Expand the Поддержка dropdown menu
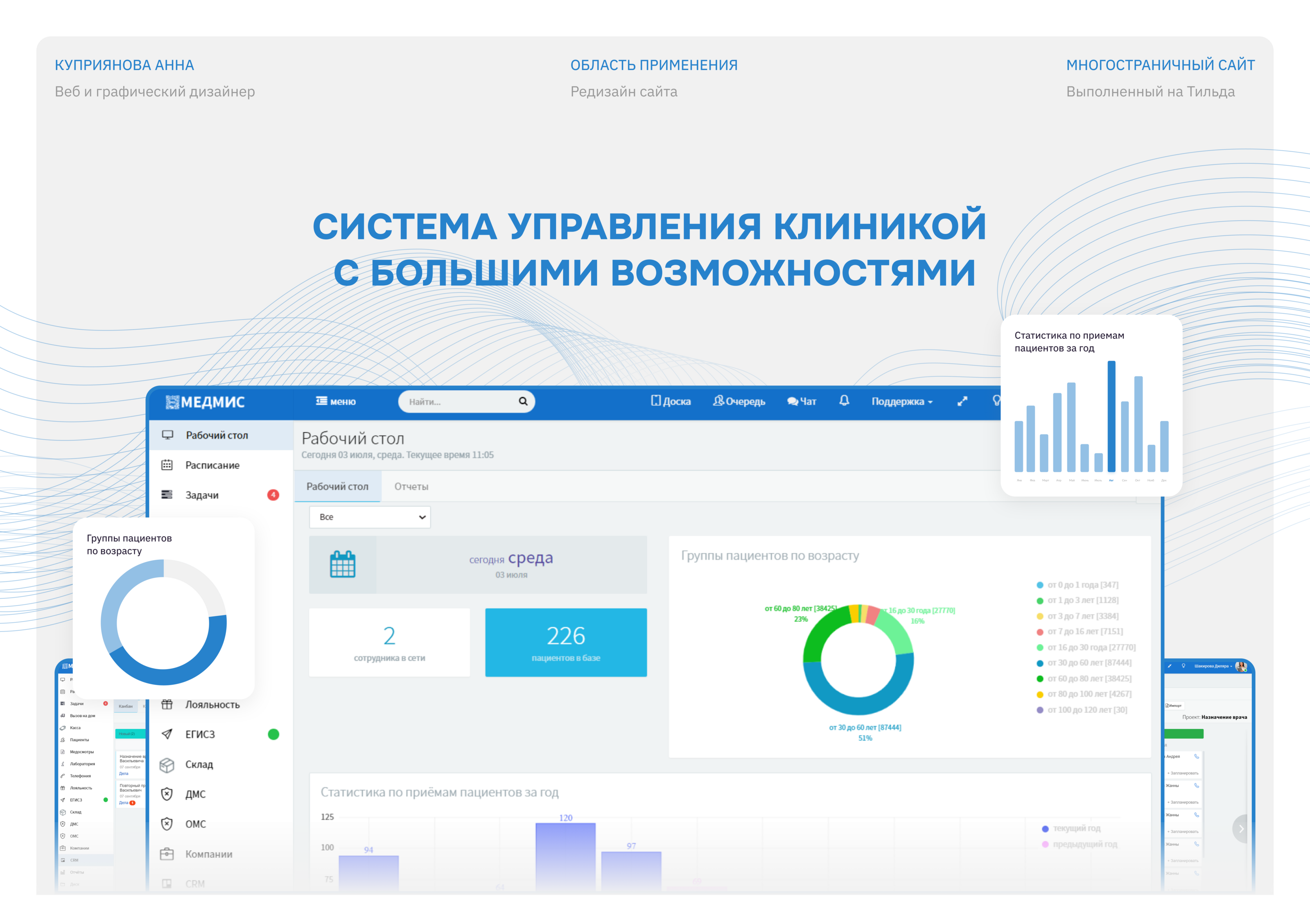The width and height of the screenshot is (1310, 924). [901, 401]
